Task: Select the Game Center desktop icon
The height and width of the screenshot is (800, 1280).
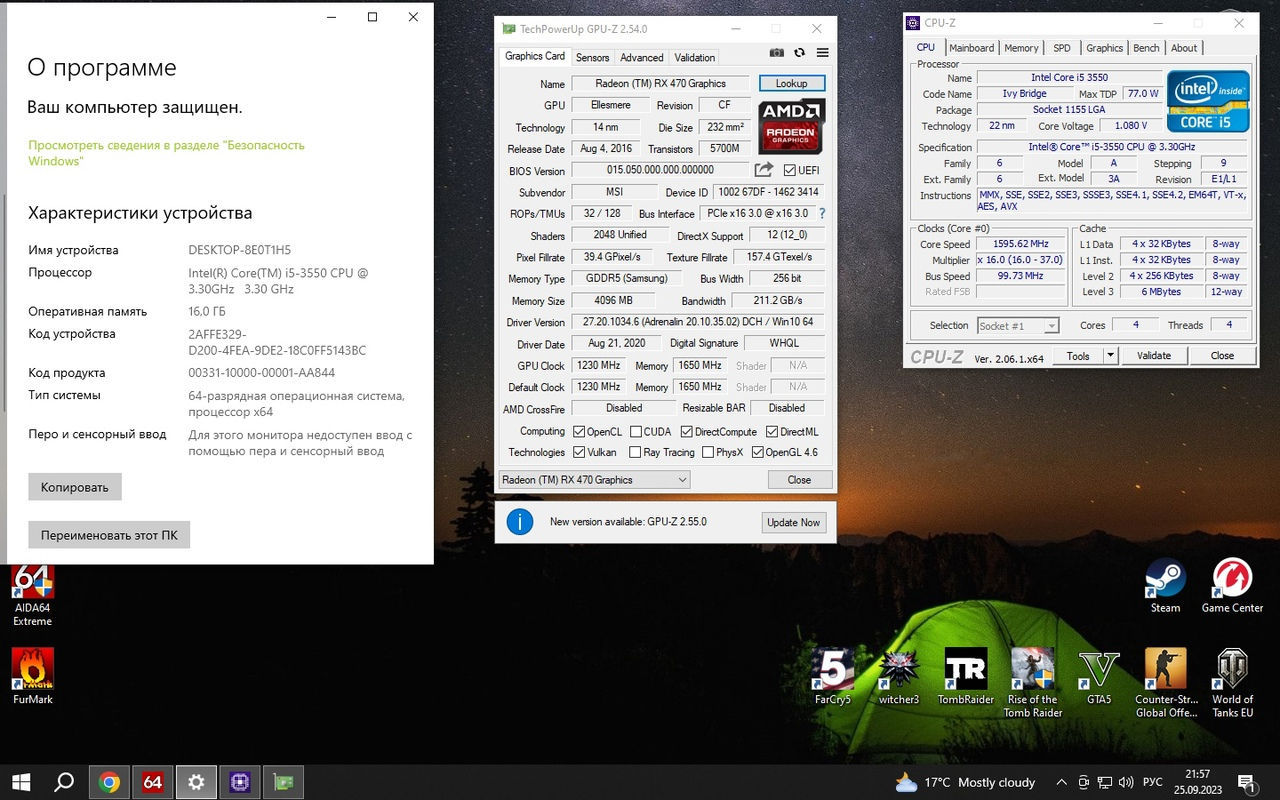Action: click(x=1232, y=586)
